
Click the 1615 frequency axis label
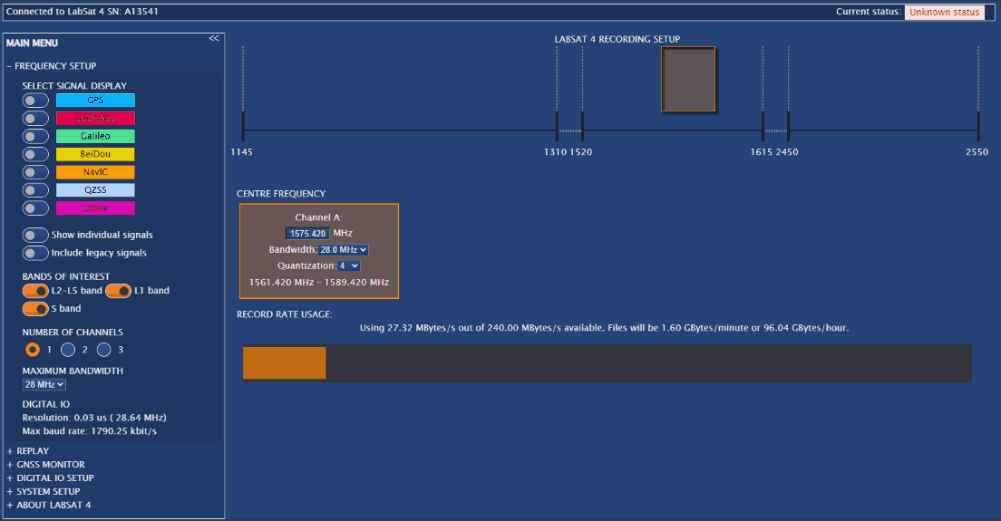[761, 152]
